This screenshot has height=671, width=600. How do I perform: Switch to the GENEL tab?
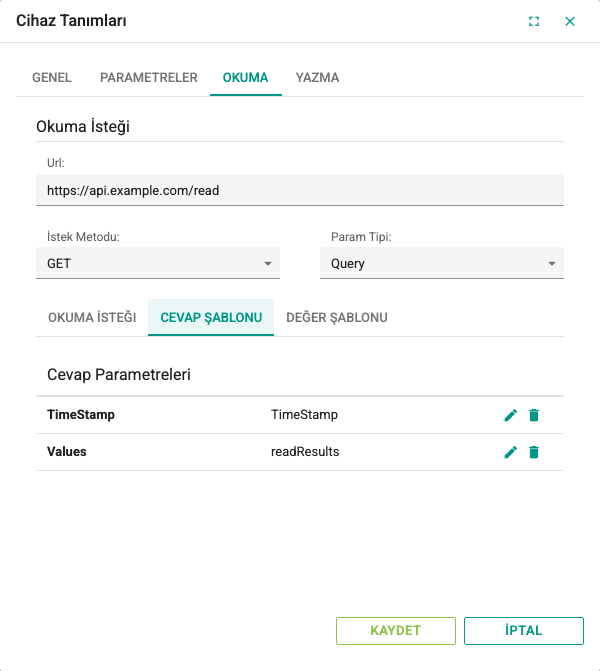pyautogui.click(x=52, y=77)
